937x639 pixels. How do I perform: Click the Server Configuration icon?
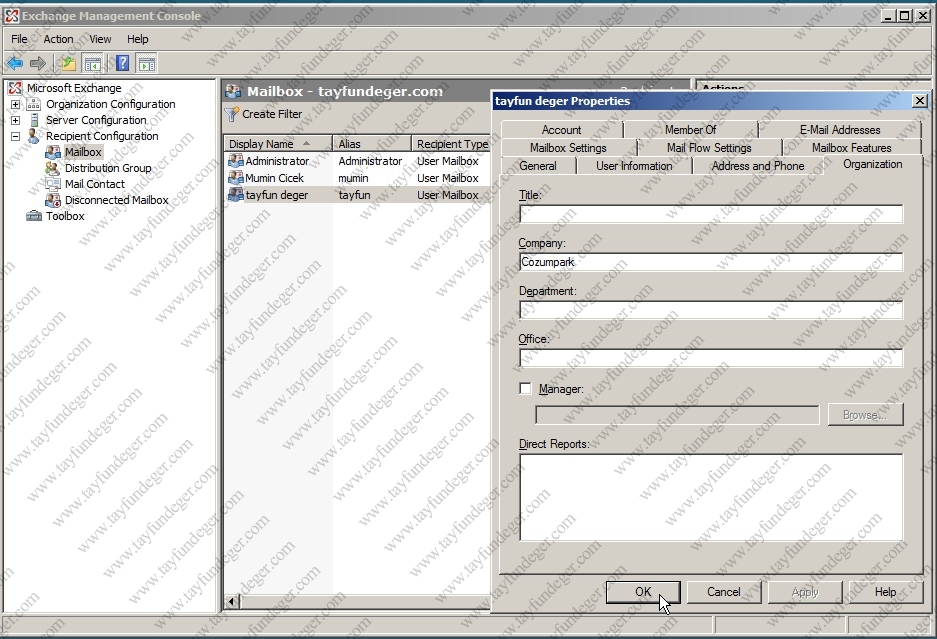click(34, 120)
